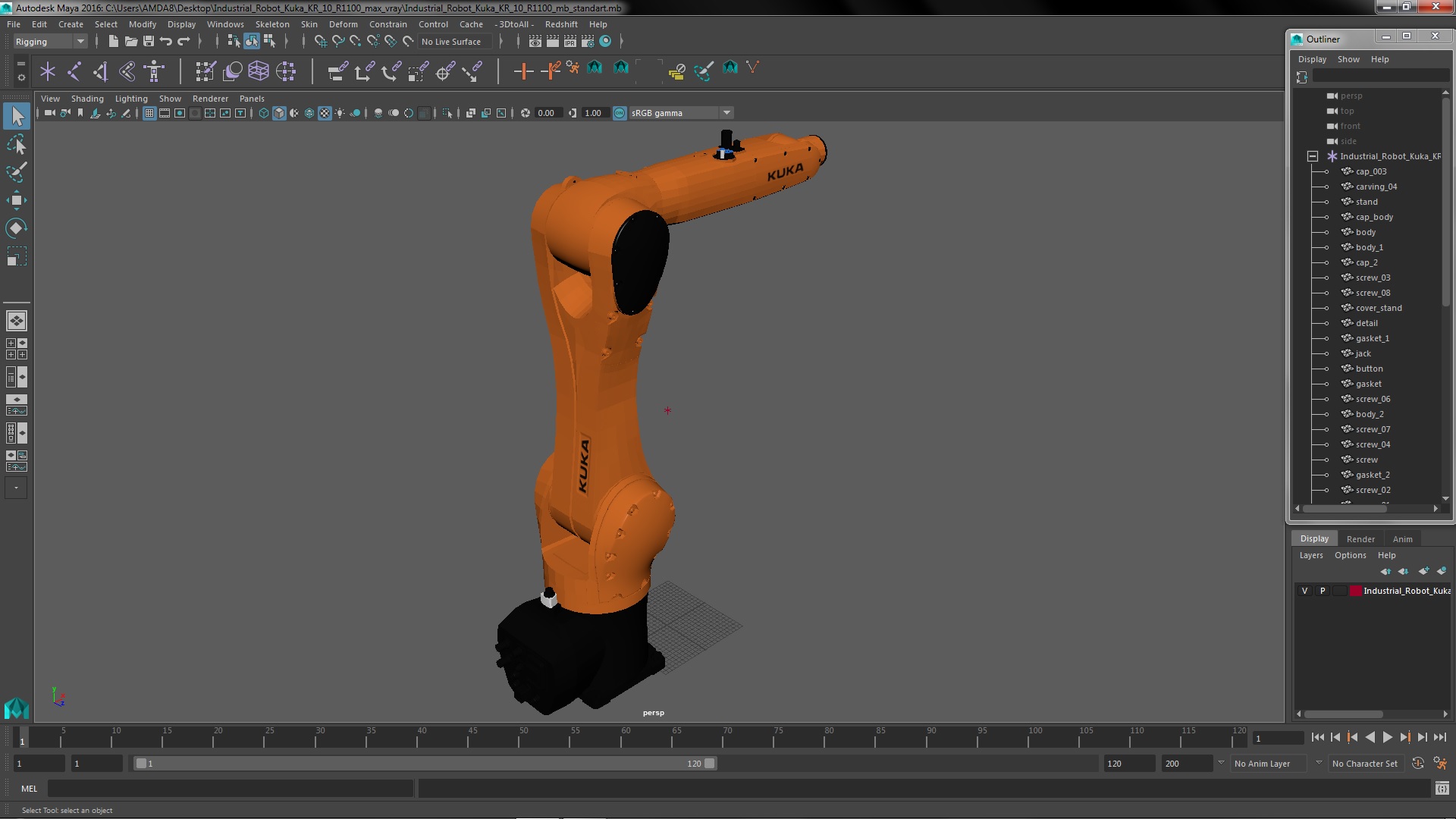Viewport: 1456px width, 819px height.
Task: Redo the last undone action
Action: tap(184, 41)
